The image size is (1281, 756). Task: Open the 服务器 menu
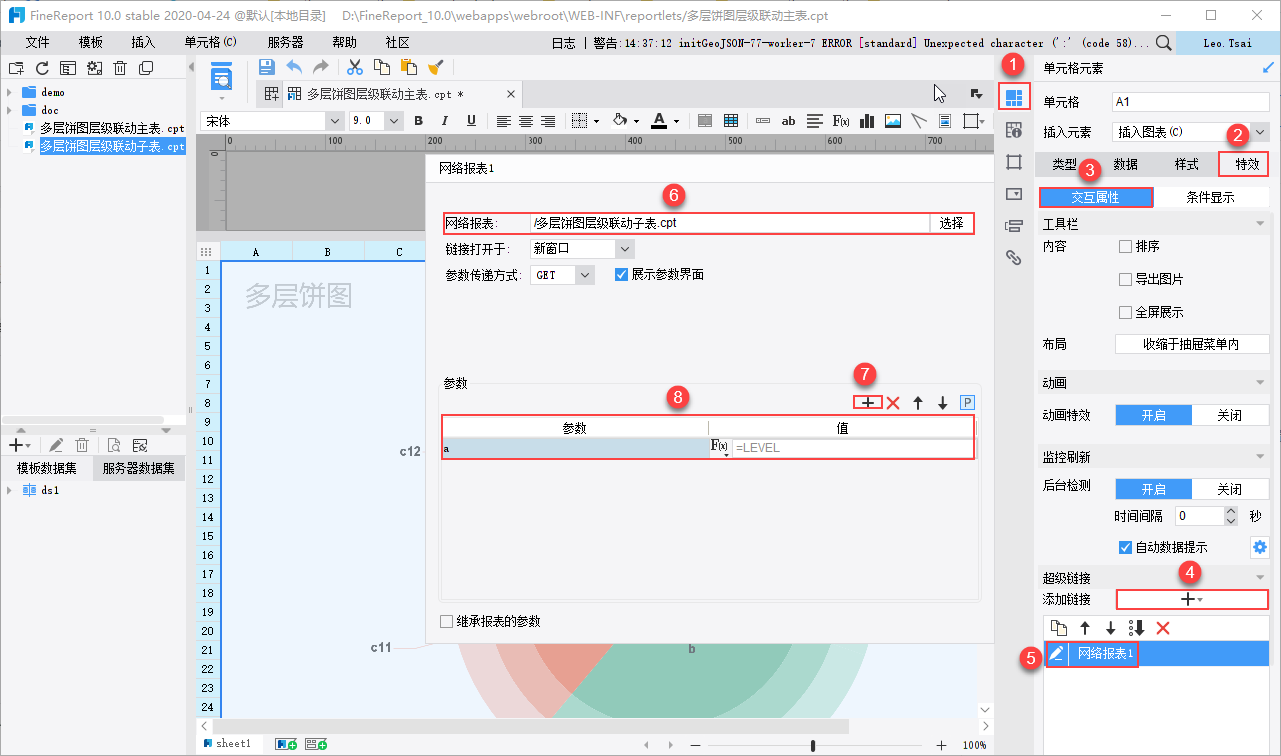(x=286, y=43)
